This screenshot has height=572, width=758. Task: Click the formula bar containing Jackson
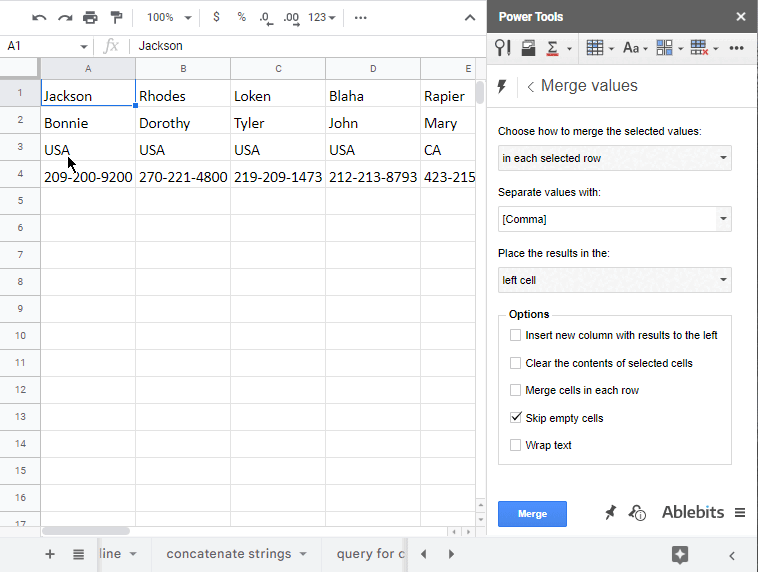click(x=307, y=46)
